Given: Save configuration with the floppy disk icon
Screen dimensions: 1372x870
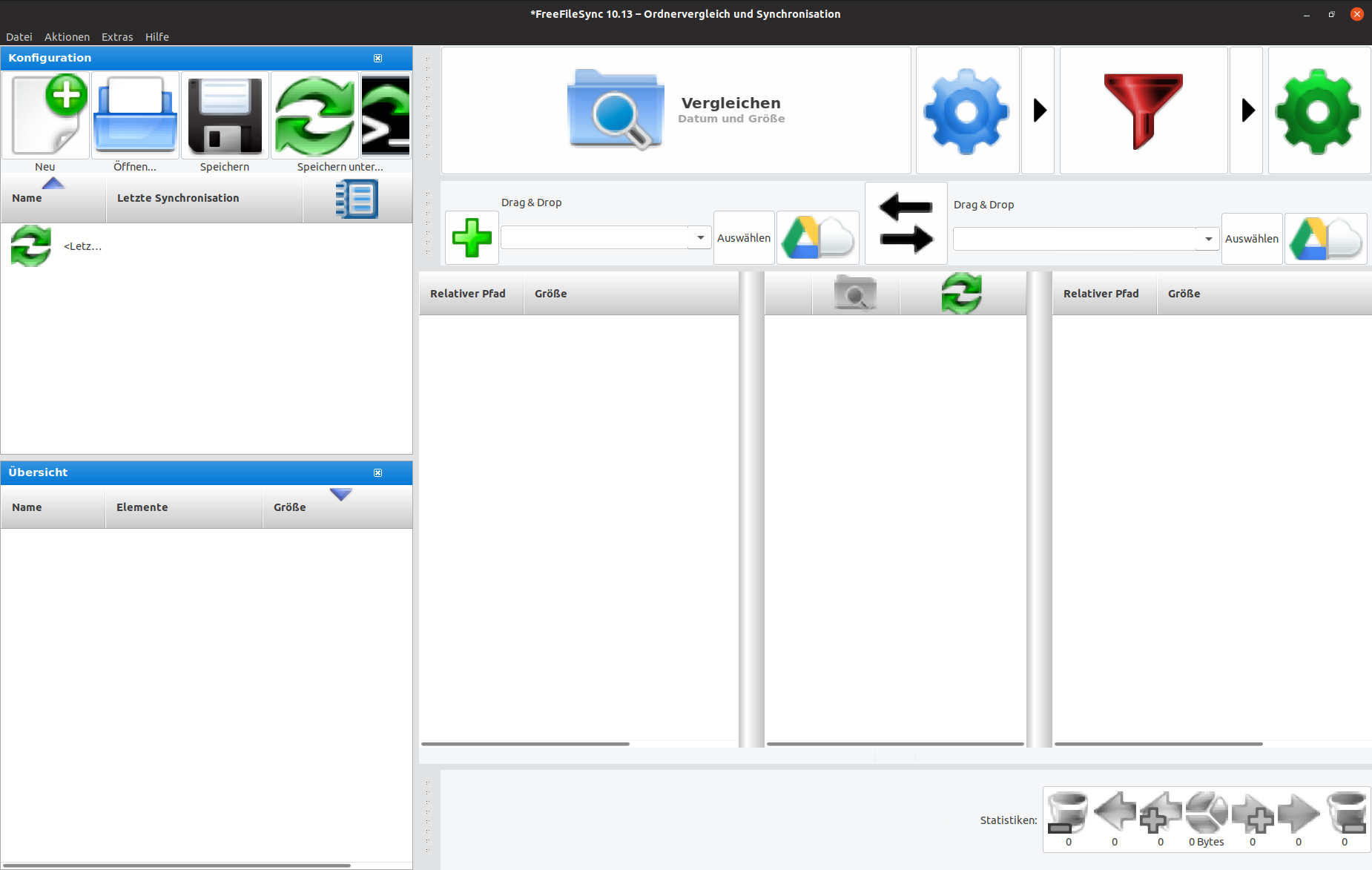Looking at the screenshot, I should [225, 116].
